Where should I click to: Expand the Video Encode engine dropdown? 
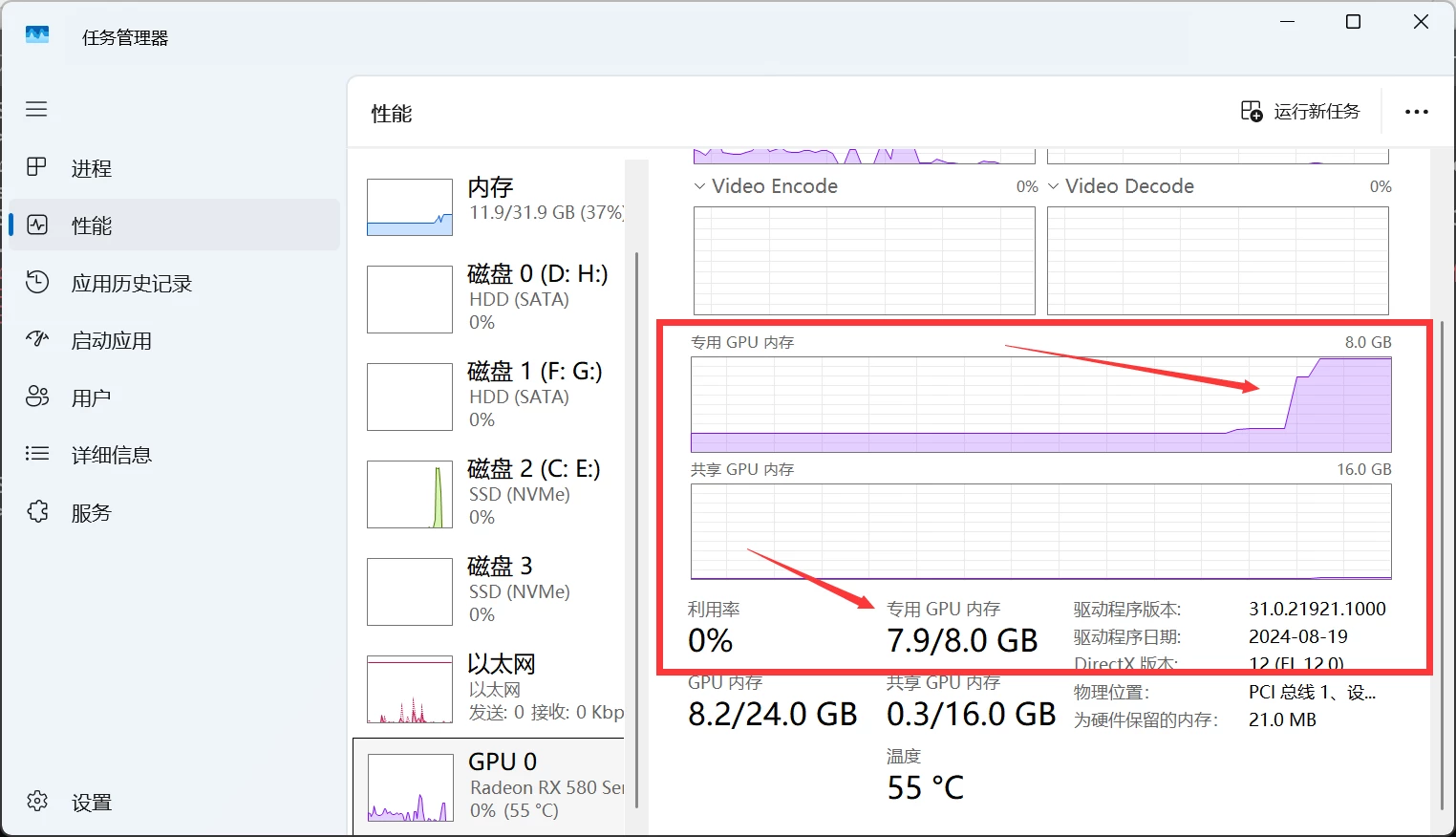pyautogui.click(x=700, y=186)
